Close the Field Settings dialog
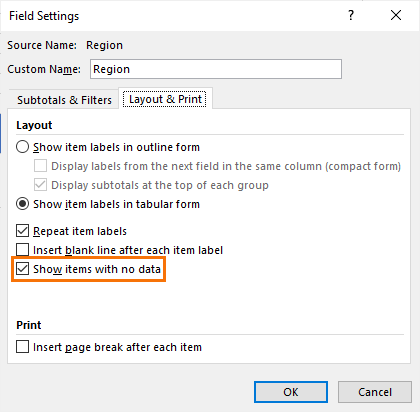The height and width of the screenshot is (412, 420). (396, 15)
